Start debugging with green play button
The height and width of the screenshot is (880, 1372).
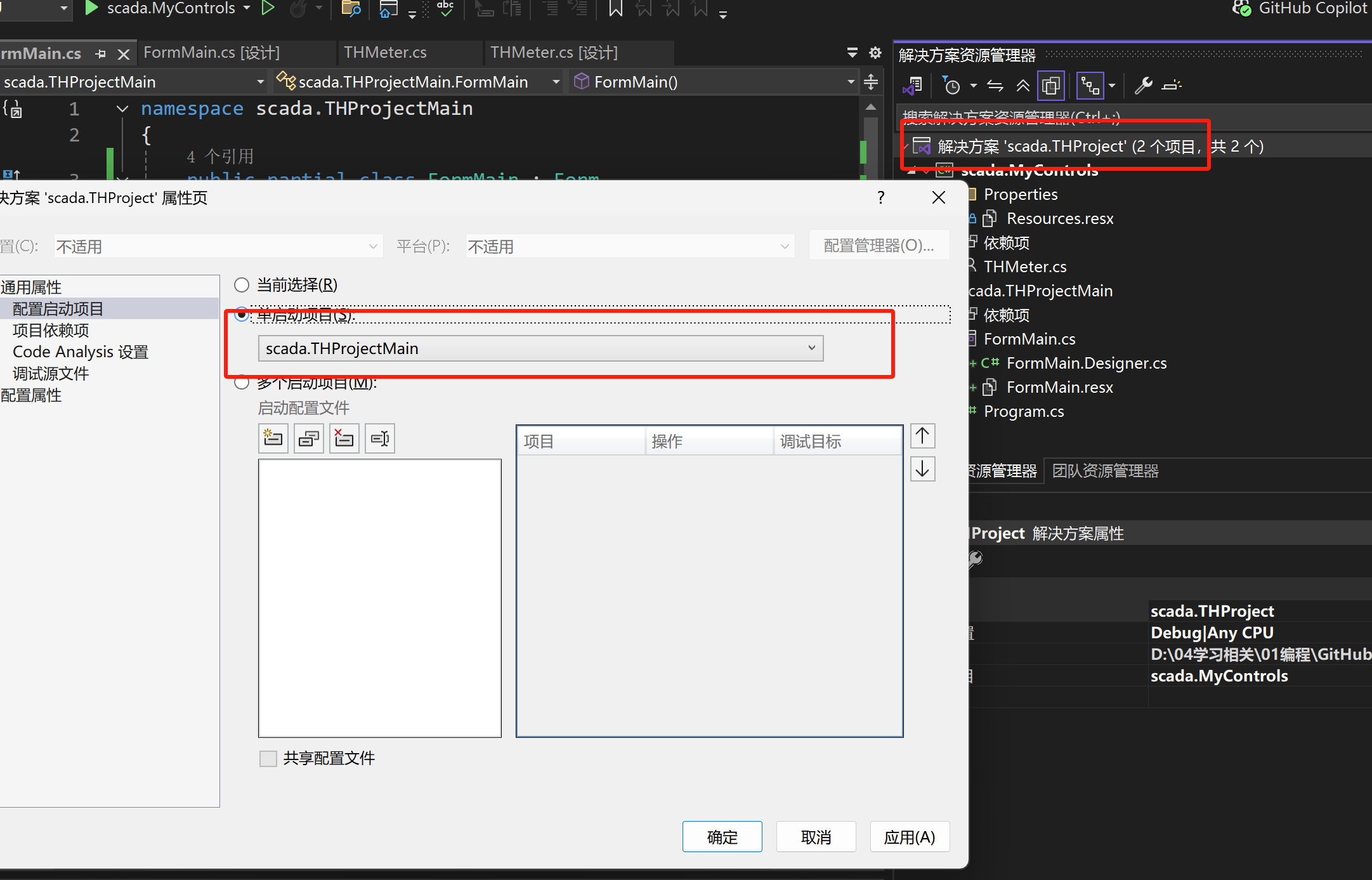(x=92, y=8)
